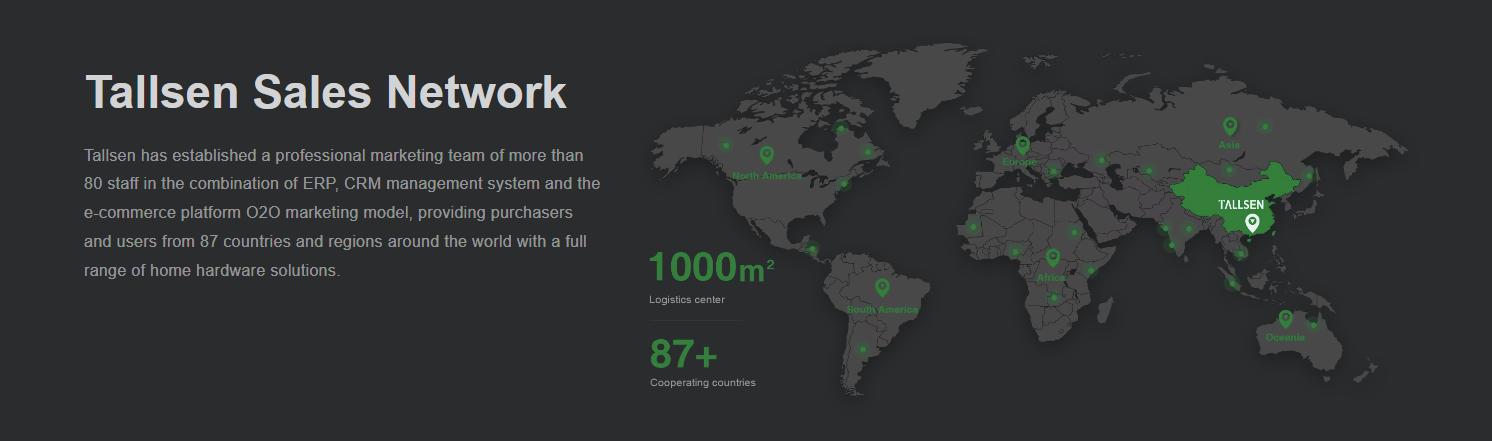Click the Oceania label text
The width and height of the screenshot is (1492, 441).
tap(1285, 338)
